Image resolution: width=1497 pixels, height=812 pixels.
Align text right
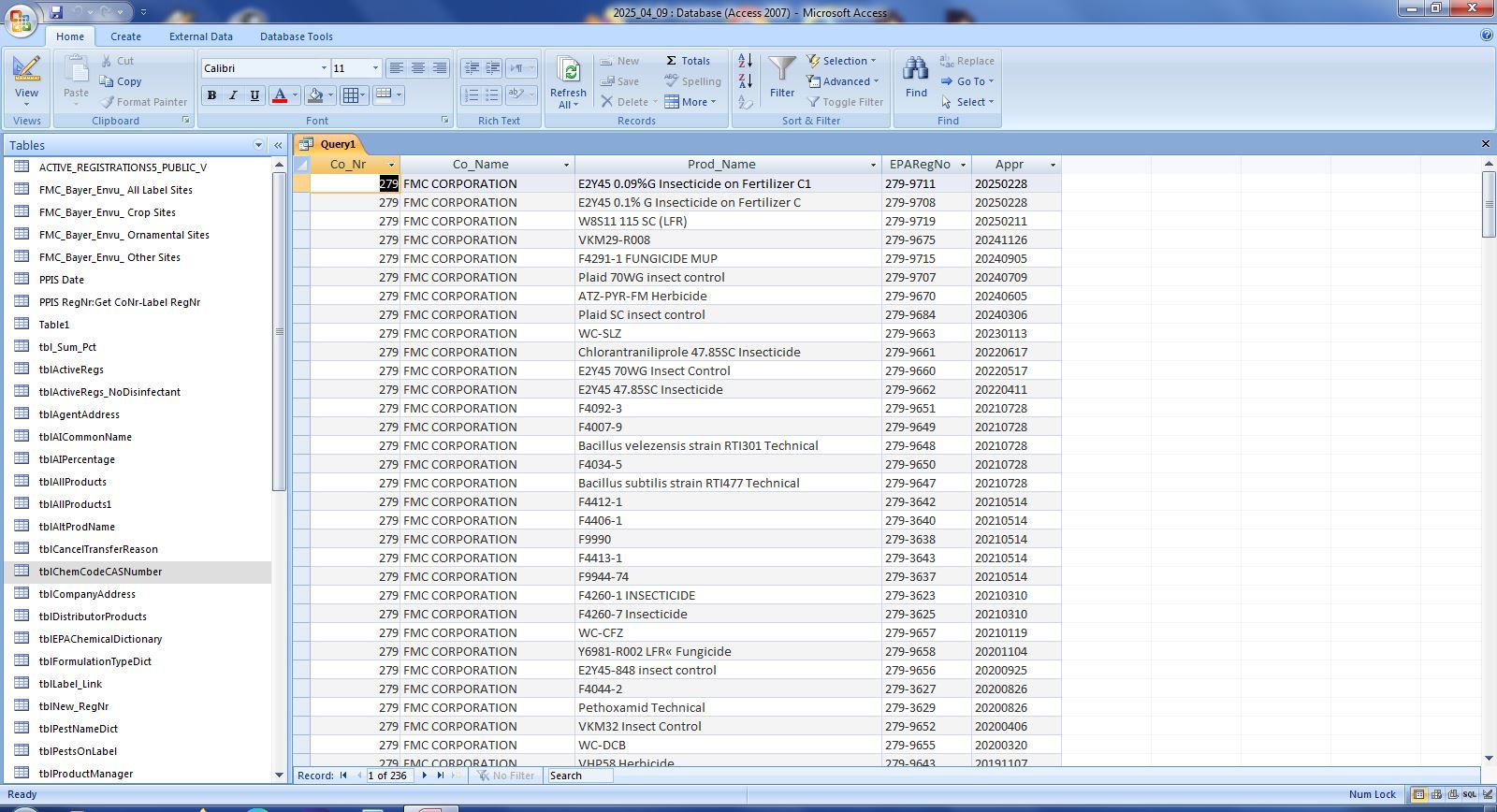coord(440,68)
